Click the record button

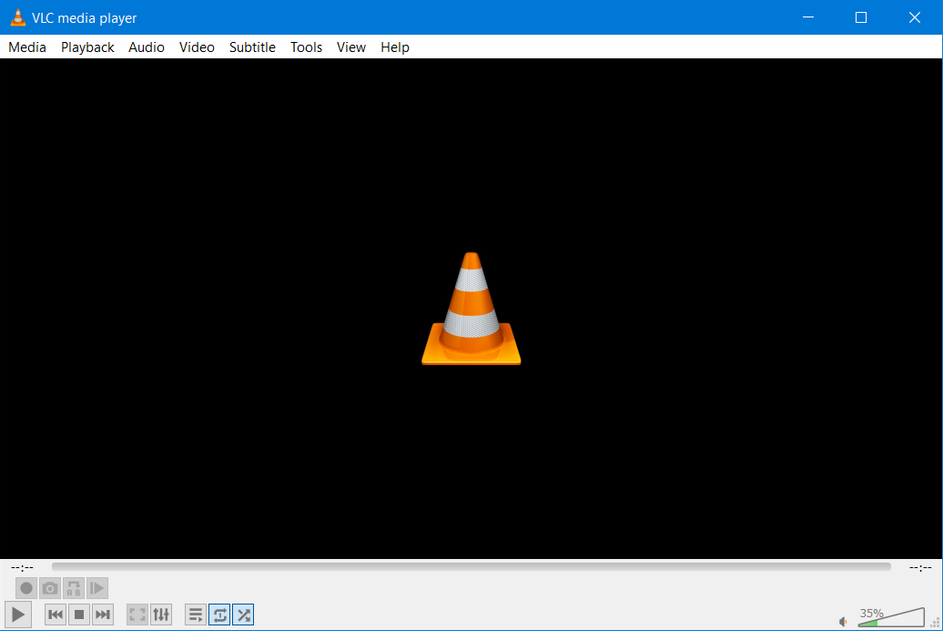27,588
